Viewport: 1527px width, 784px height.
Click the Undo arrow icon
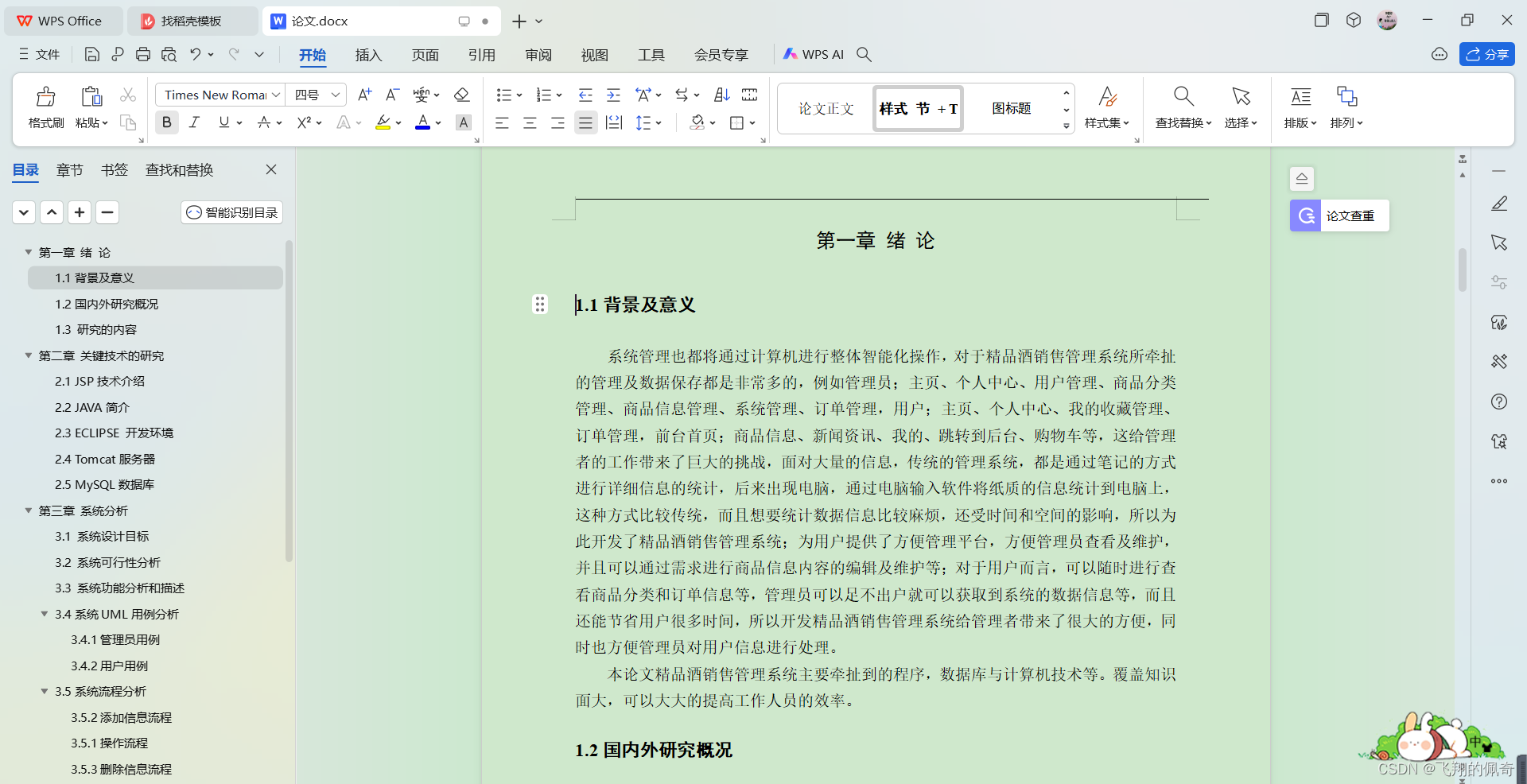coord(195,54)
